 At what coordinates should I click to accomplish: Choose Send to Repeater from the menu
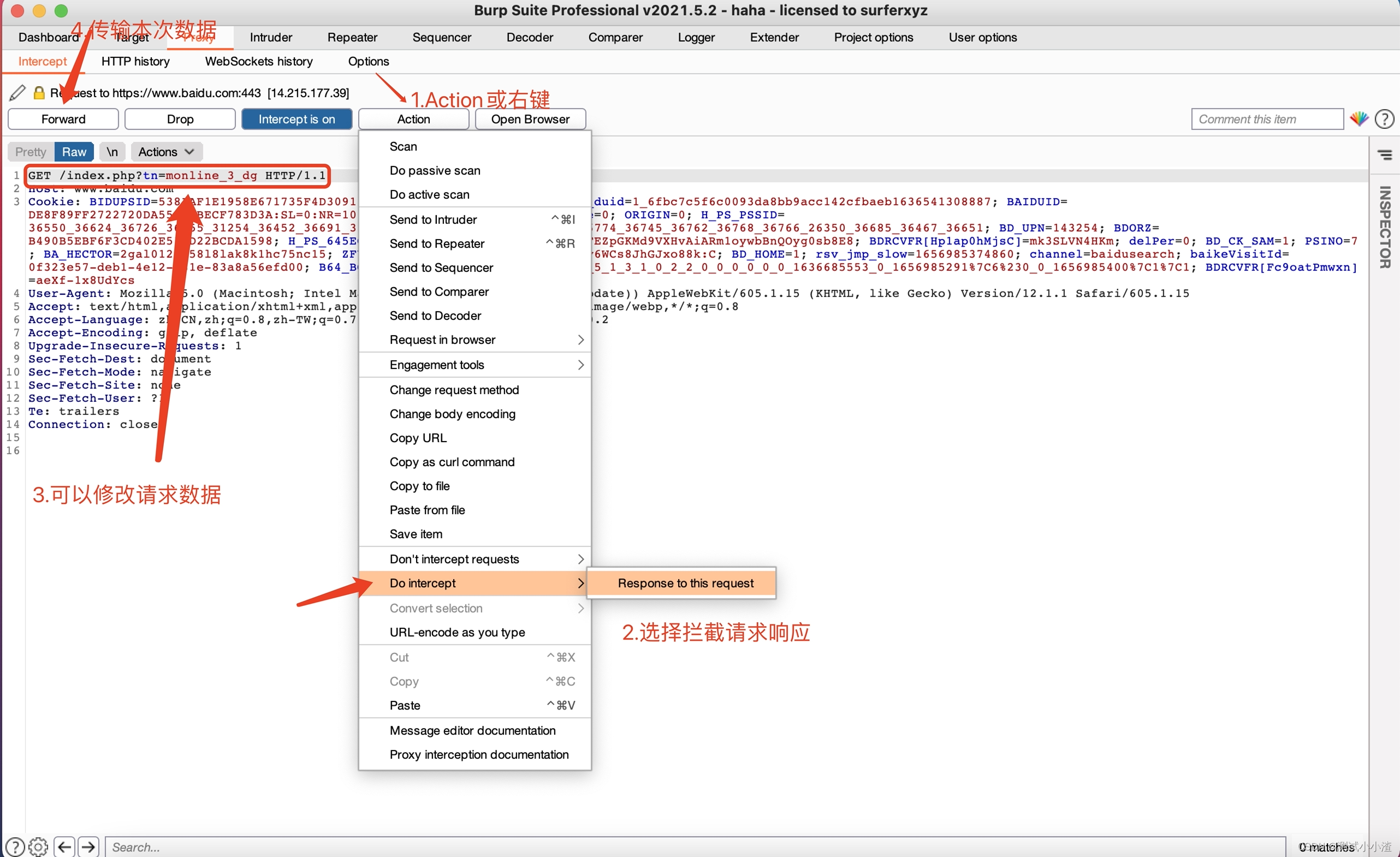(x=437, y=243)
